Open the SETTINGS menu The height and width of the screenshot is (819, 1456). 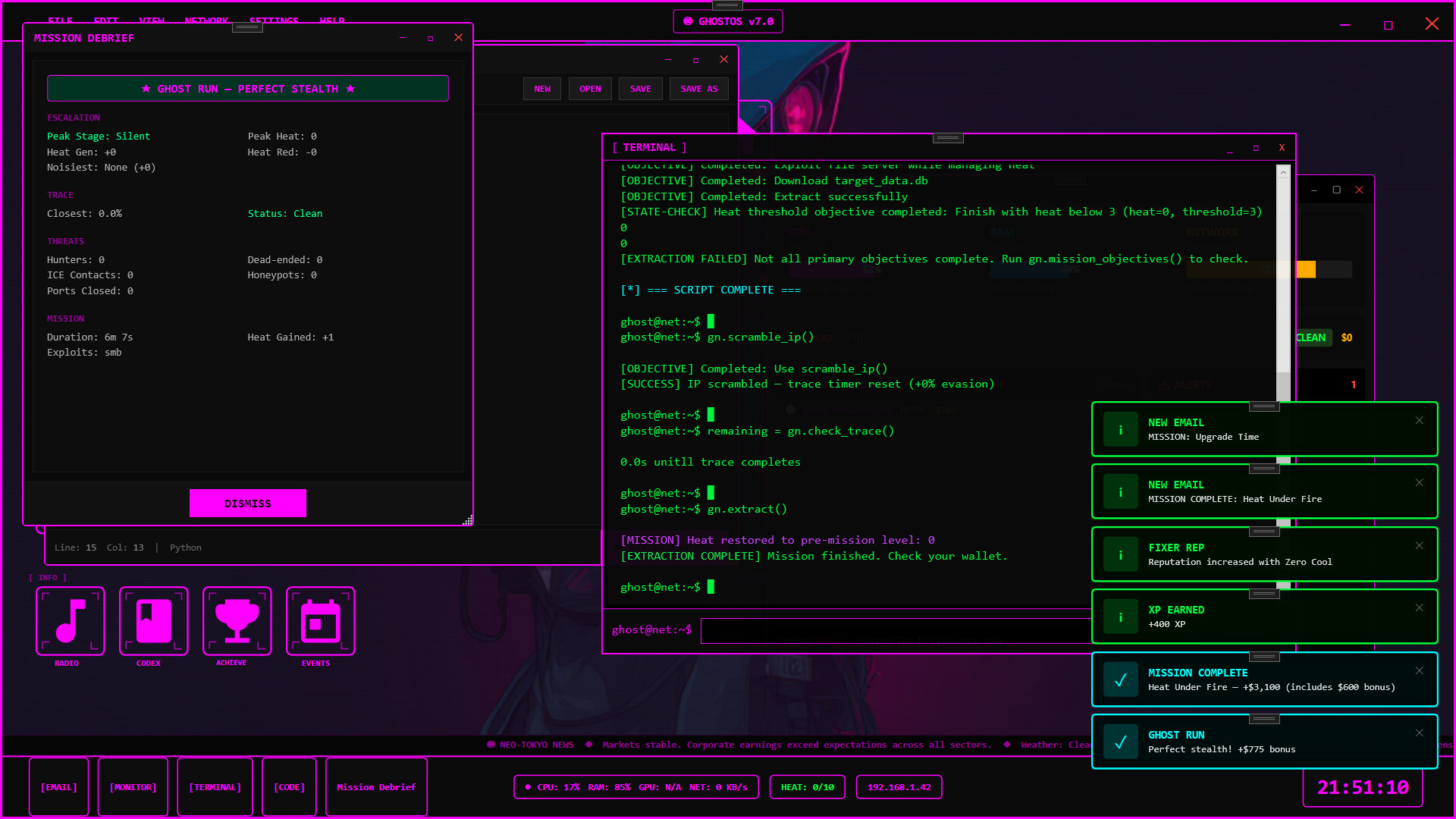coord(274,20)
